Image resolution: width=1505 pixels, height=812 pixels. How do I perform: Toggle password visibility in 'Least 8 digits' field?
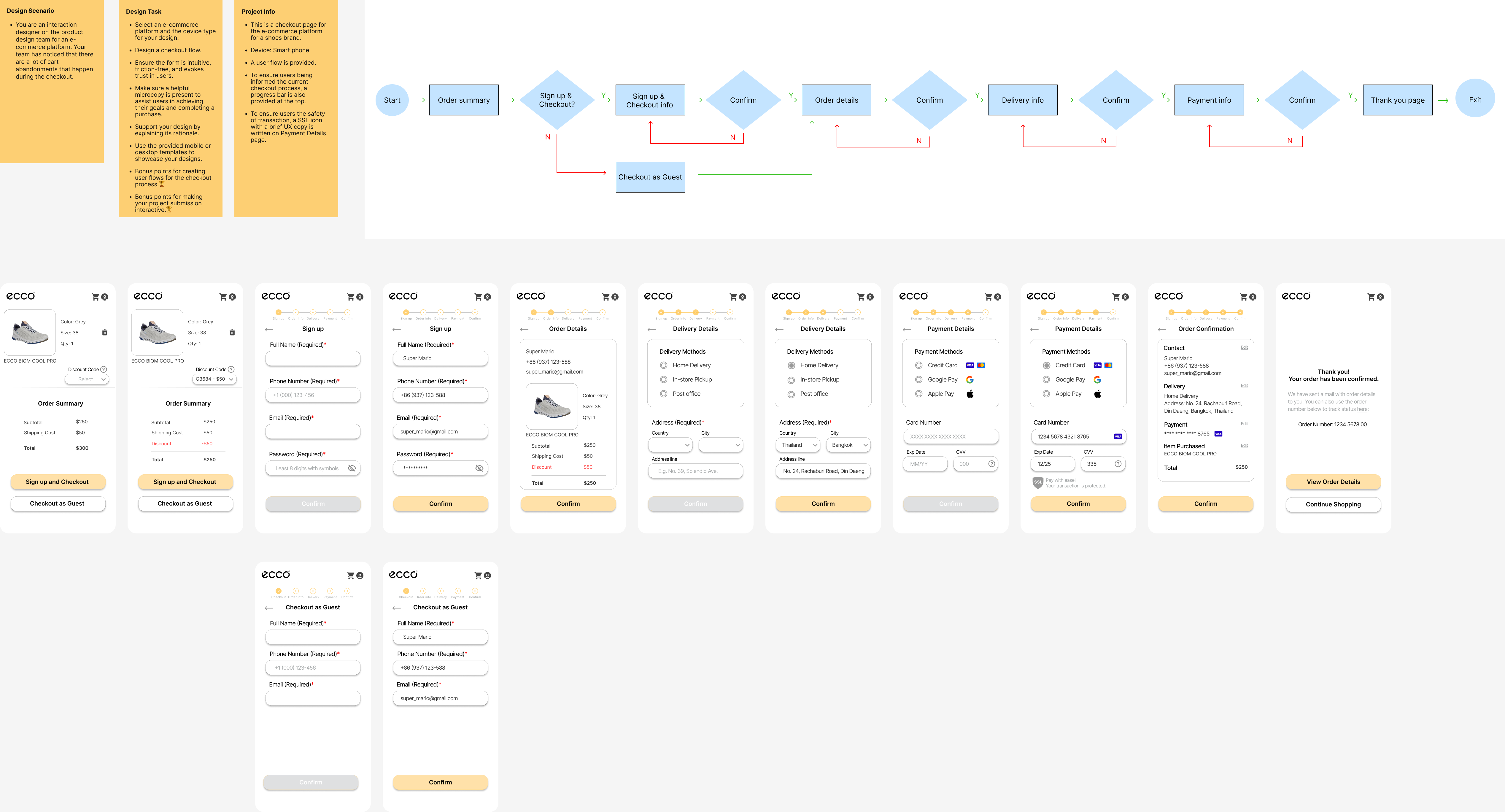[352, 468]
